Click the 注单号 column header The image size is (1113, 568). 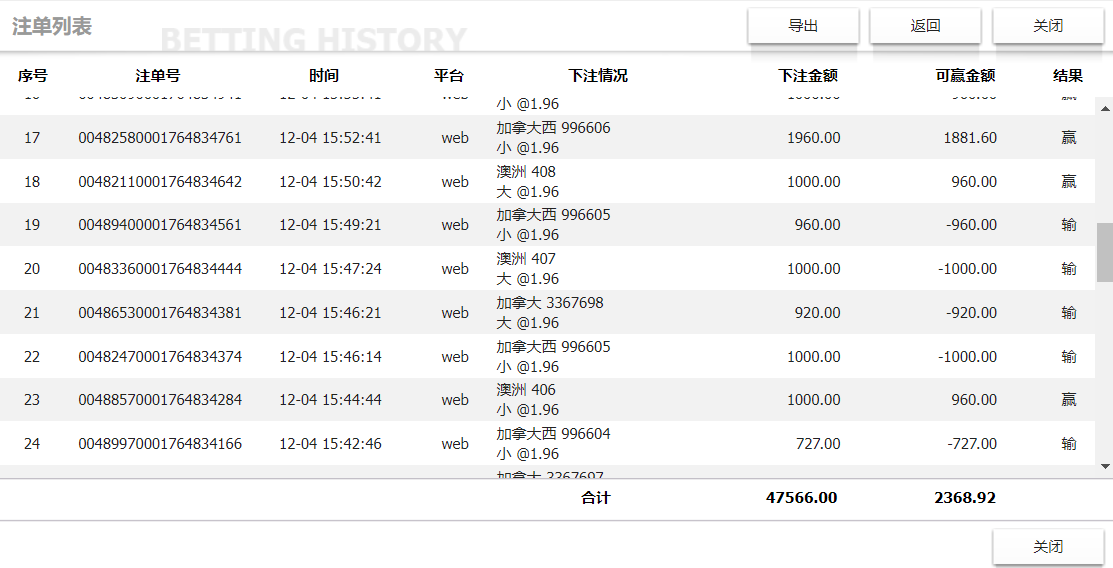[x=158, y=76]
